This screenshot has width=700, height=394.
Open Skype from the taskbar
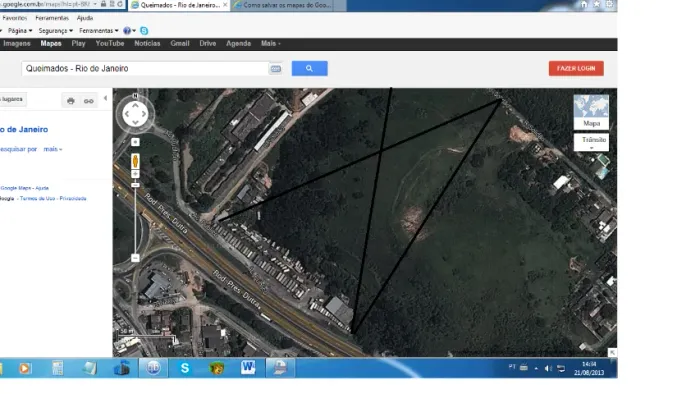pyautogui.click(x=185, y=368)
